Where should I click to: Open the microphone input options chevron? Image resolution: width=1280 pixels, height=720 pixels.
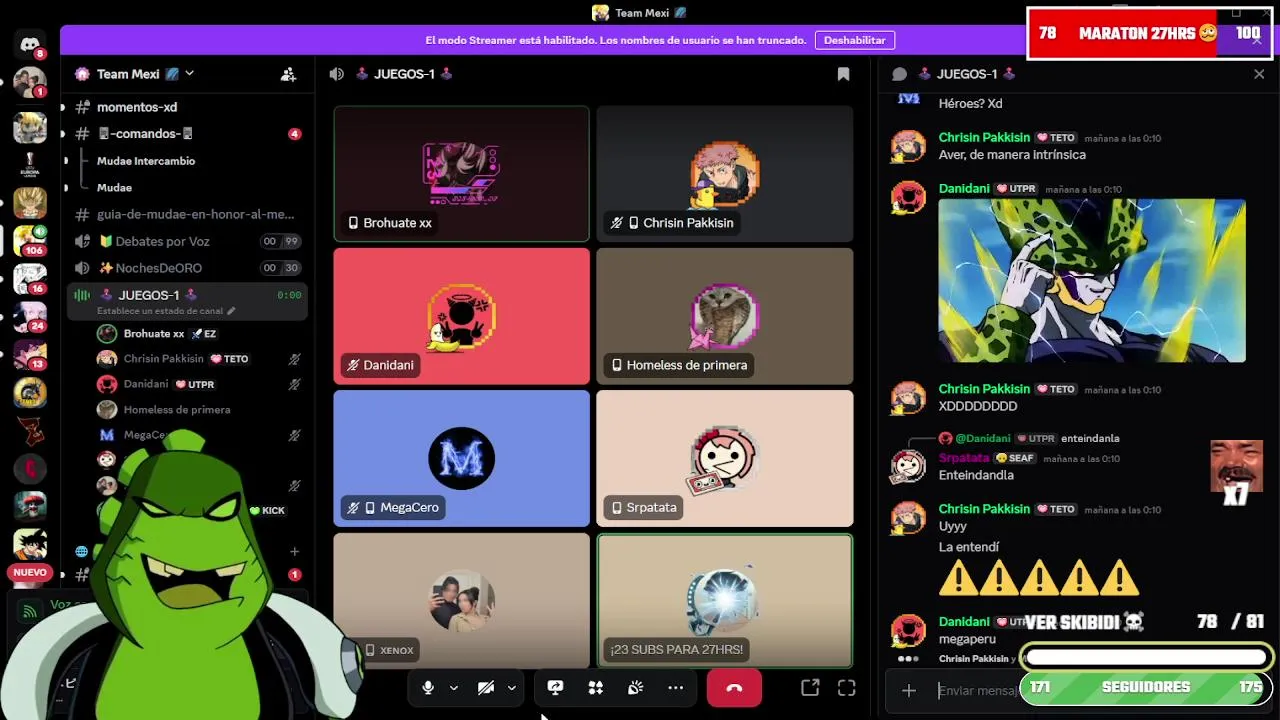click(x=453, y=688)
